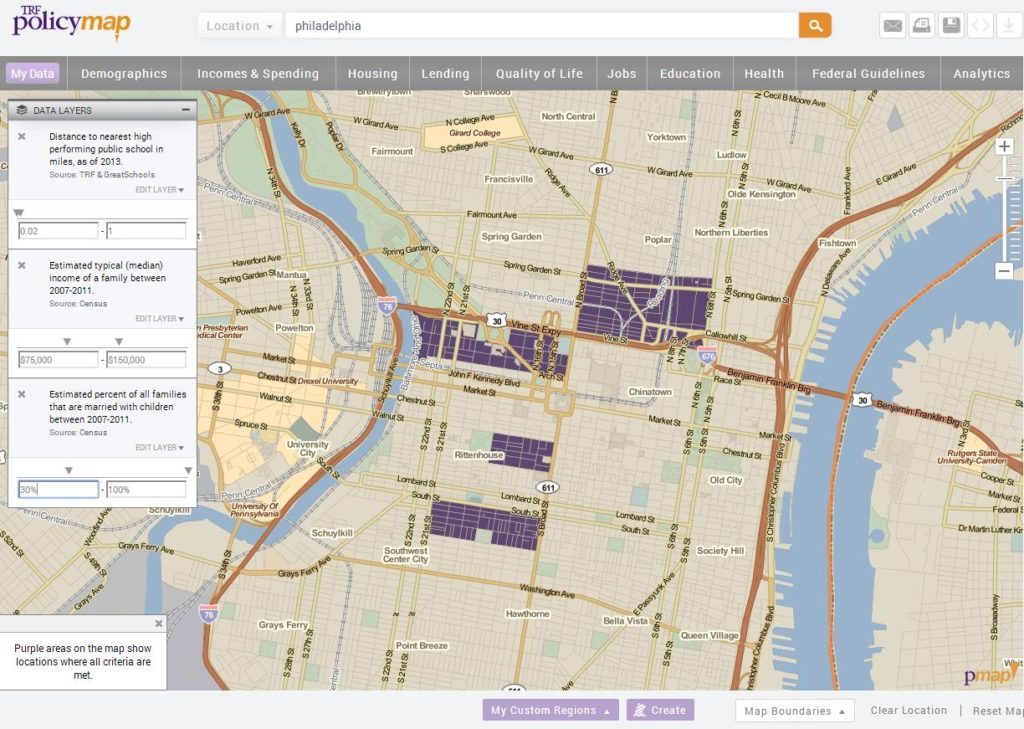Collapse the Data Layers panel
Screen dimensions: 1024x729
point(185,110)
